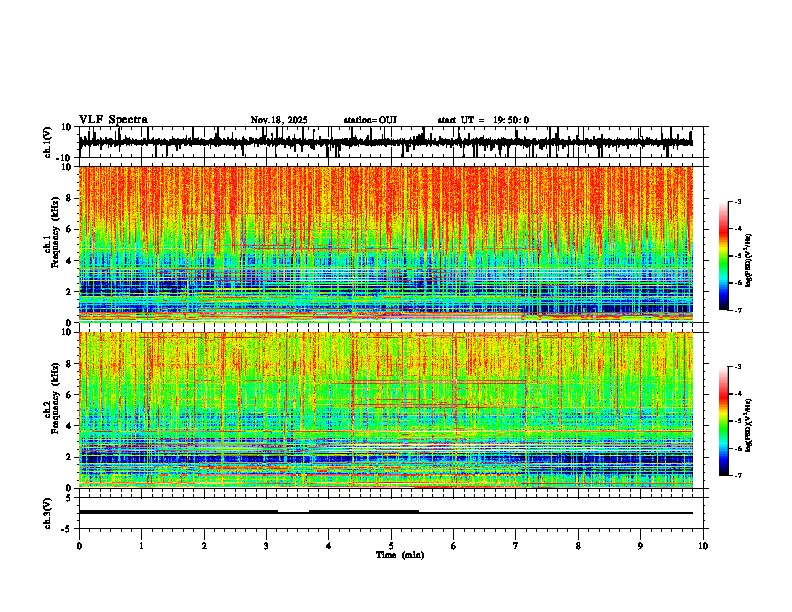
Task: Click time axis tick label "7"
Action: [x=516, y=546]
